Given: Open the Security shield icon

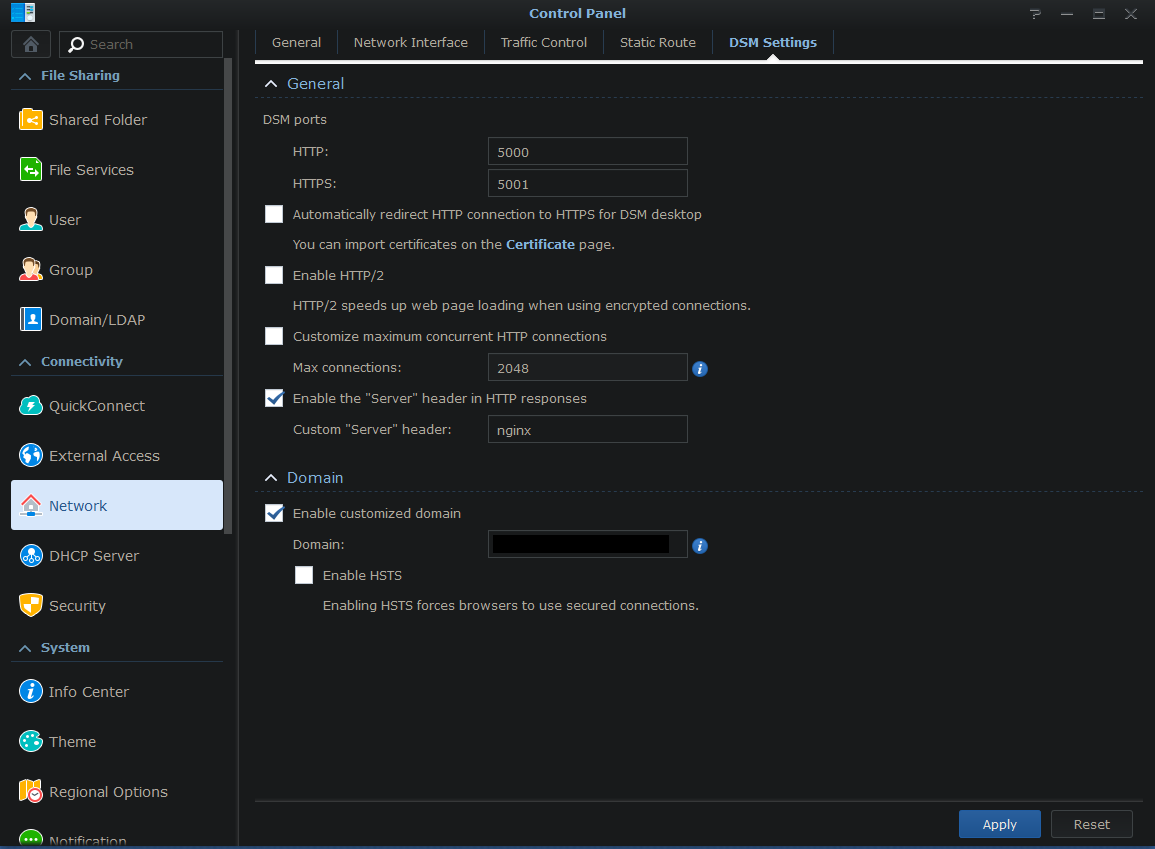Looking at the screenshot, I should pos(31,606).
